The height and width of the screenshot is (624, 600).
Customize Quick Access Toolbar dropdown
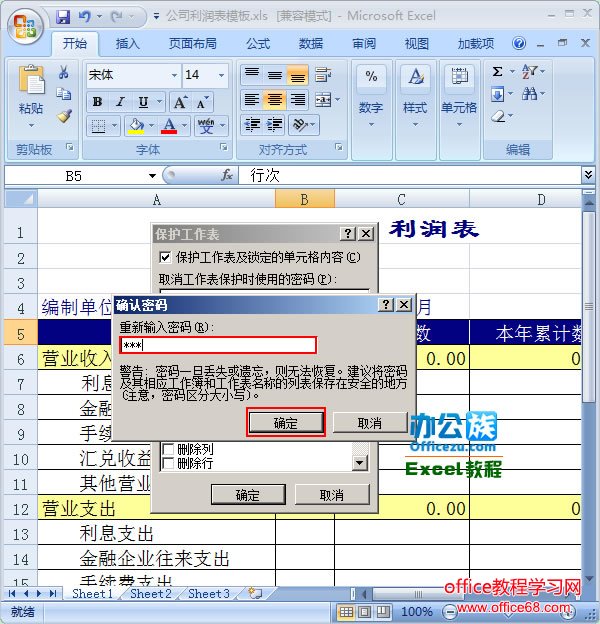pos(156,17)
